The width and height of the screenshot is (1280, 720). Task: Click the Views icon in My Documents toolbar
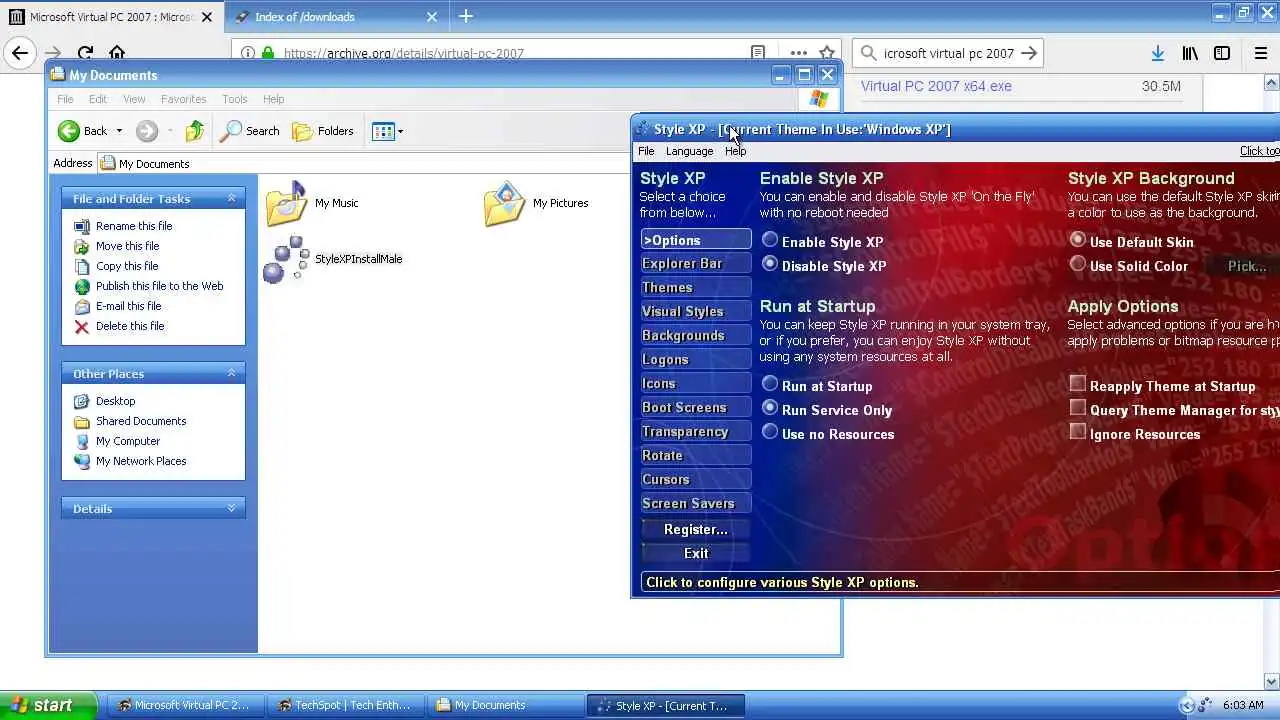coord(383,131)
